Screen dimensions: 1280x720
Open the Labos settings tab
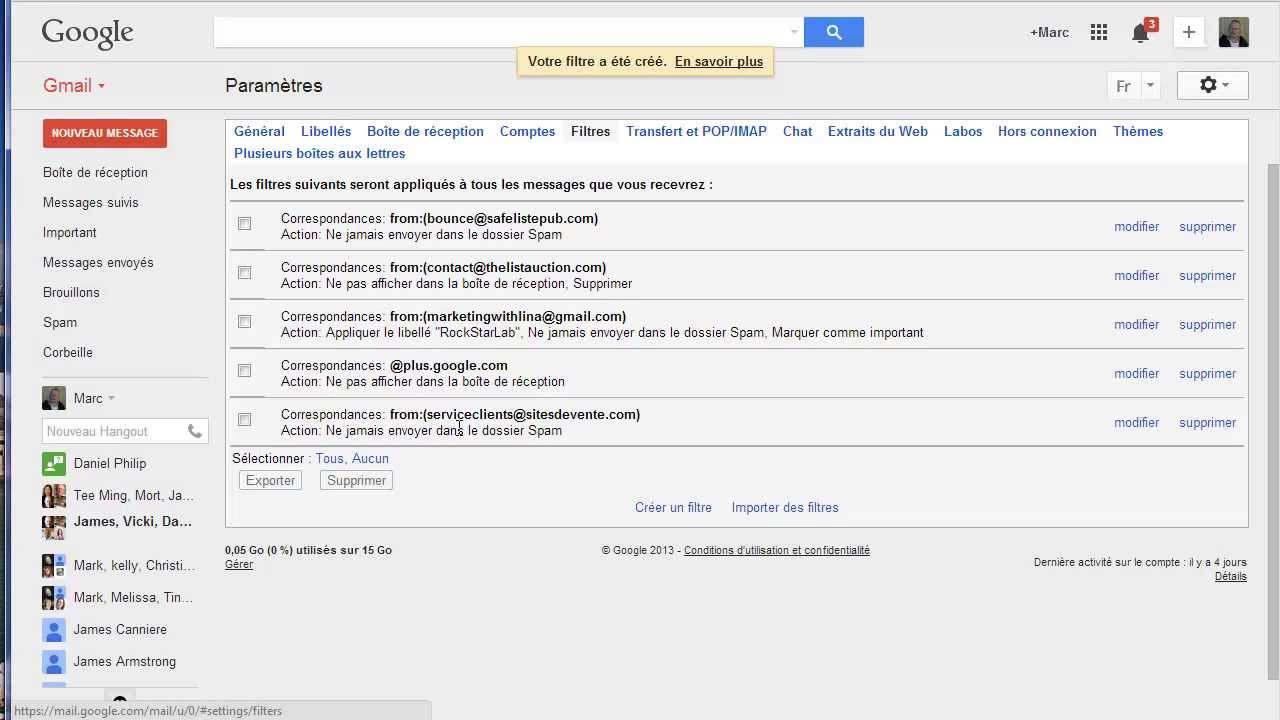click(x=963, y=131)
